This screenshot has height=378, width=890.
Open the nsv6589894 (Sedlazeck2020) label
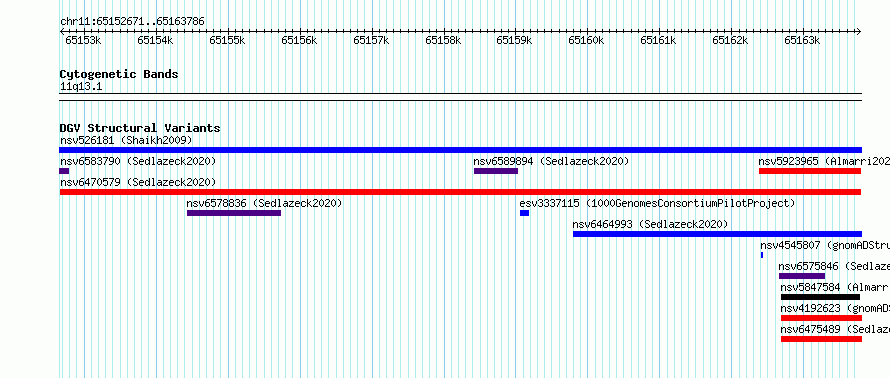coord(551,161)
